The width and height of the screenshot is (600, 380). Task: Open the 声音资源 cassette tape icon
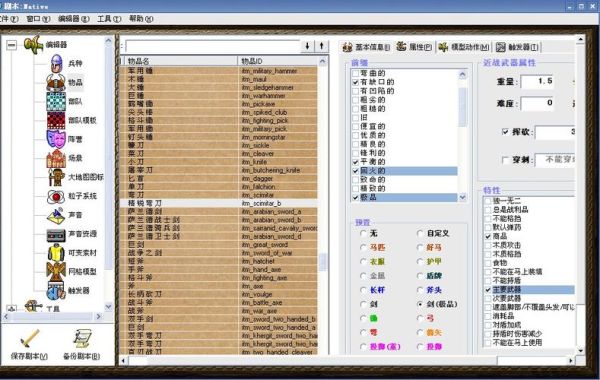pos(56,234)
